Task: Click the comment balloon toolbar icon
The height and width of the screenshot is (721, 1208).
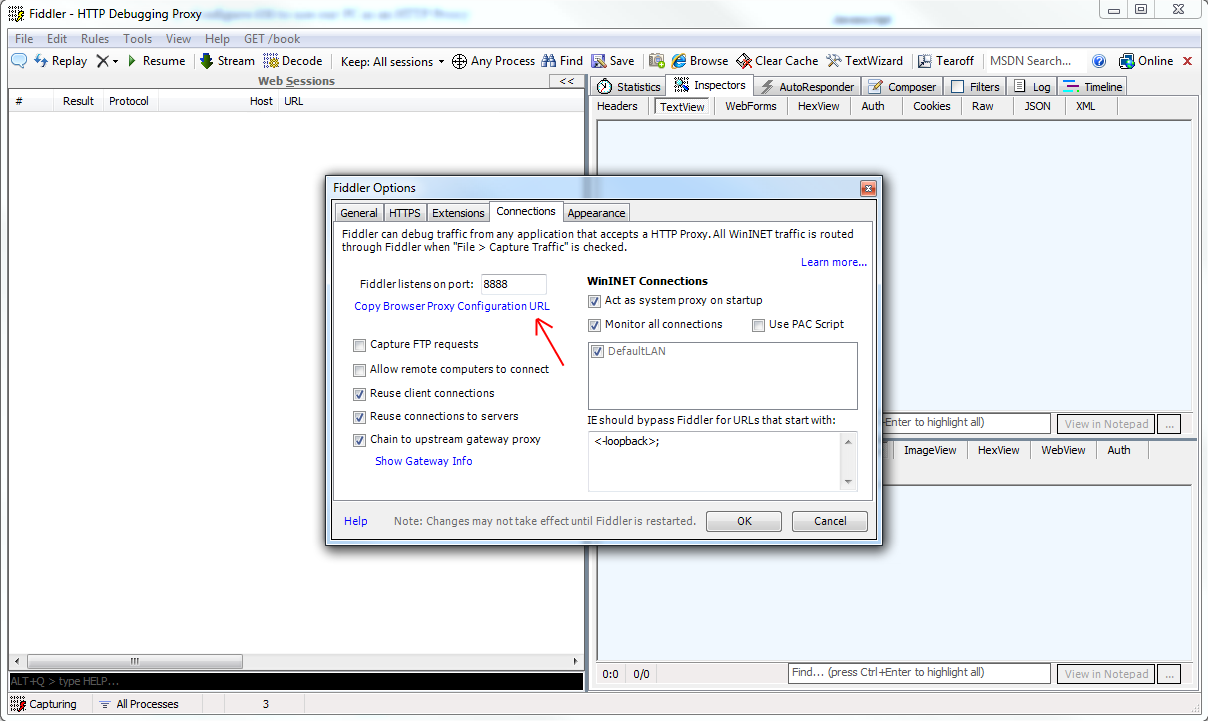Action: pyautogui.click(x=18, y=61)
